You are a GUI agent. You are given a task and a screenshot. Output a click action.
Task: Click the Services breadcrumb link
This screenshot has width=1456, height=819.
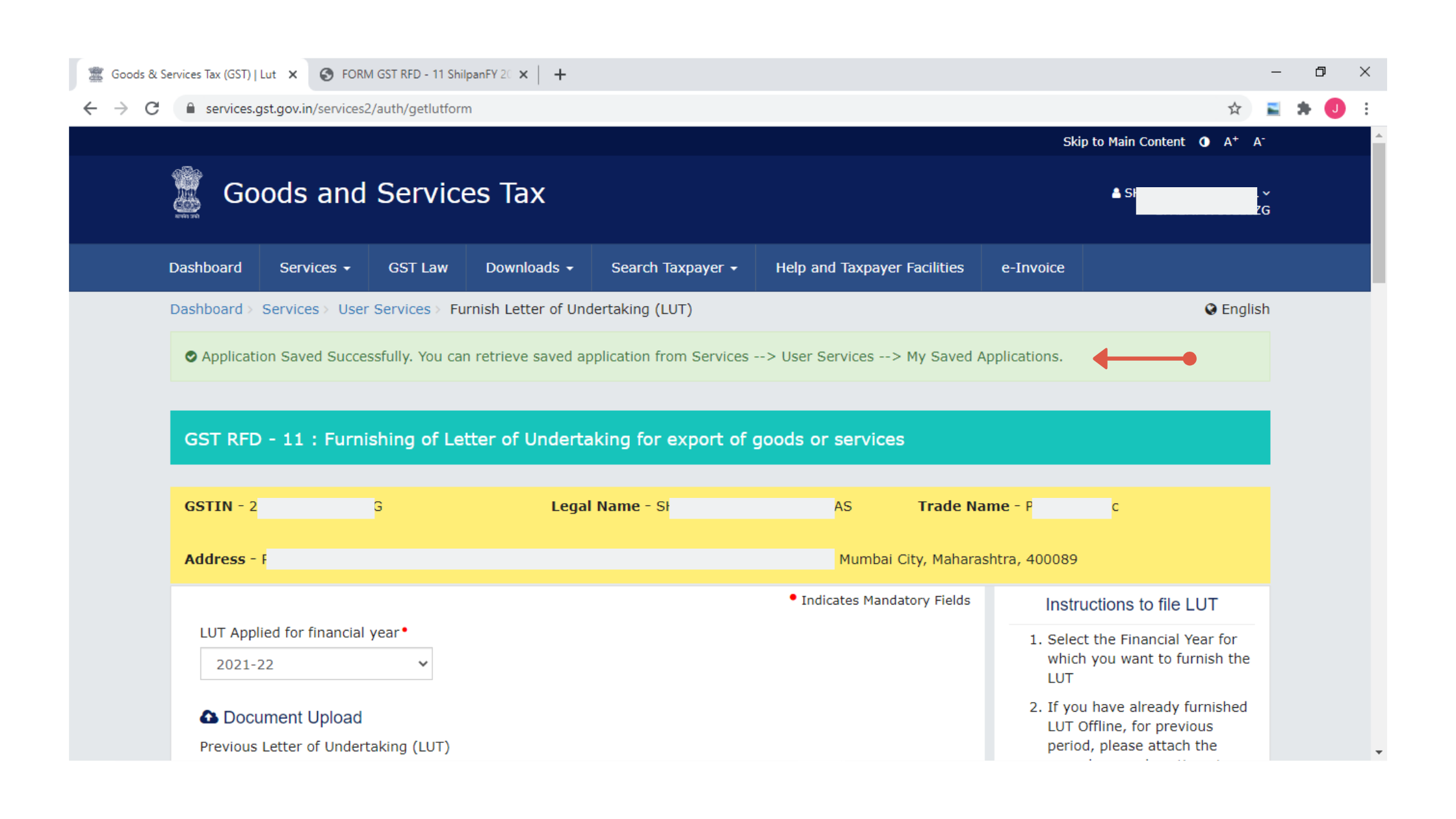tap(291, 309)
